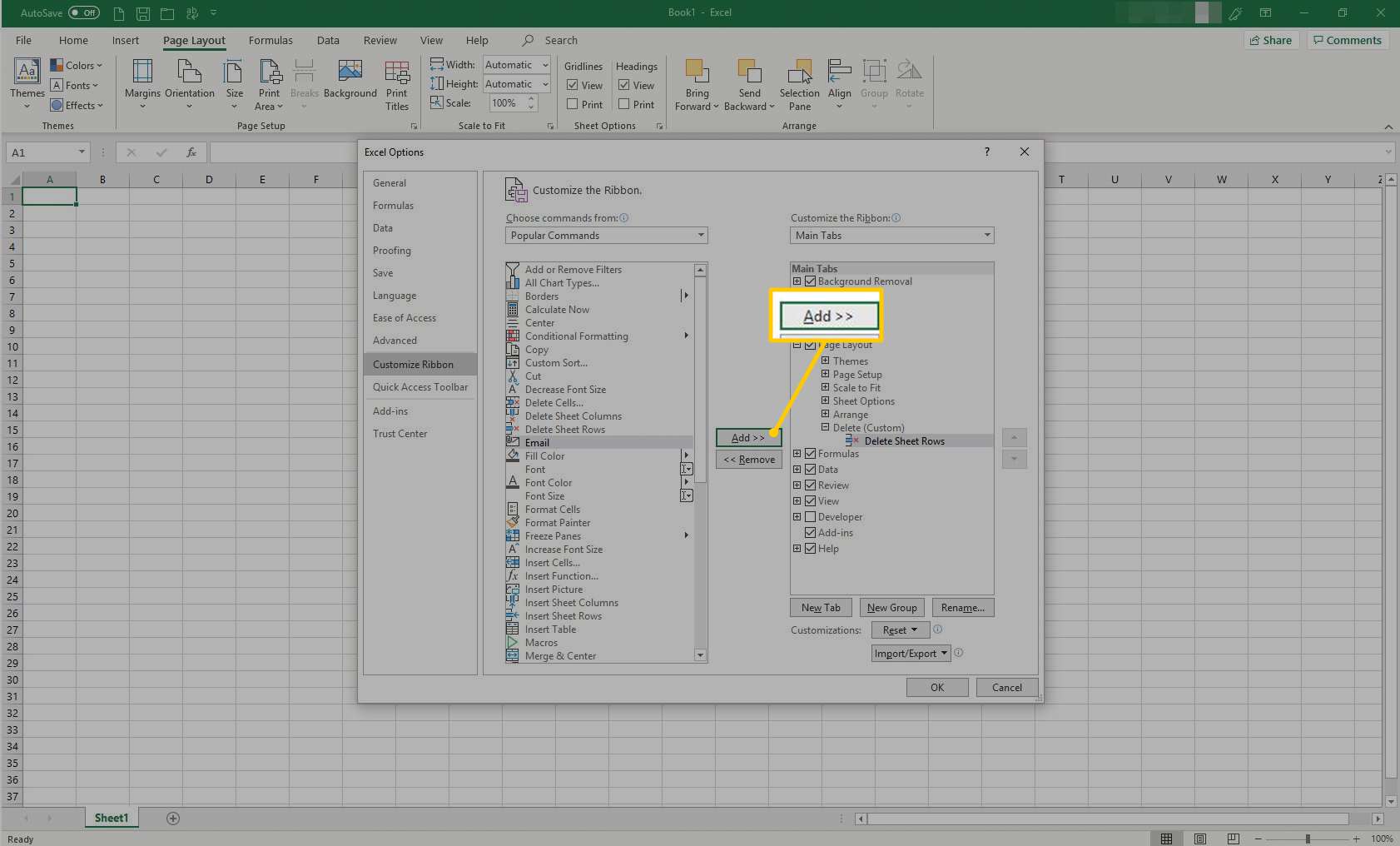This screenshot has height=846, width=1400.
Task: Click the Name Box showing A1
Action: pyautogui.click(x=47, y=152)
